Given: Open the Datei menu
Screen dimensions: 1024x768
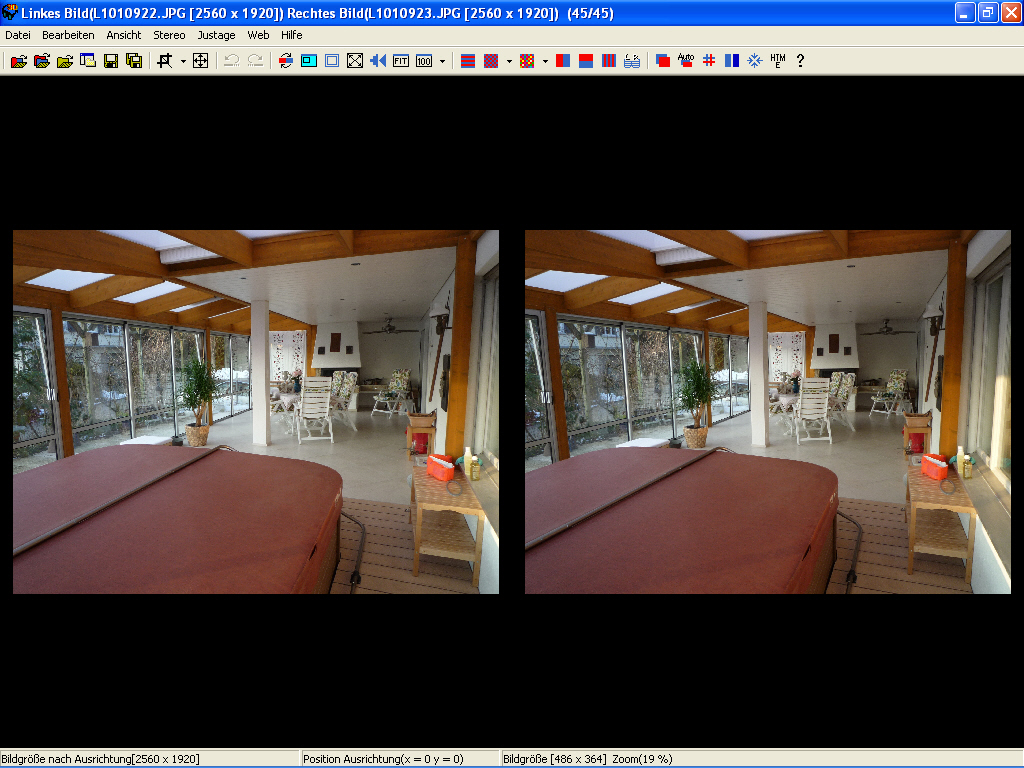Looking at the screenshot, I should click(x=18, y=35).
